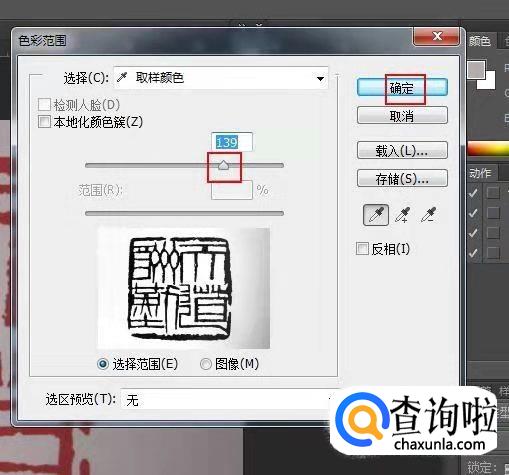Click the fuzziness slider handle

pyautogui.click(x=224, y=165)
